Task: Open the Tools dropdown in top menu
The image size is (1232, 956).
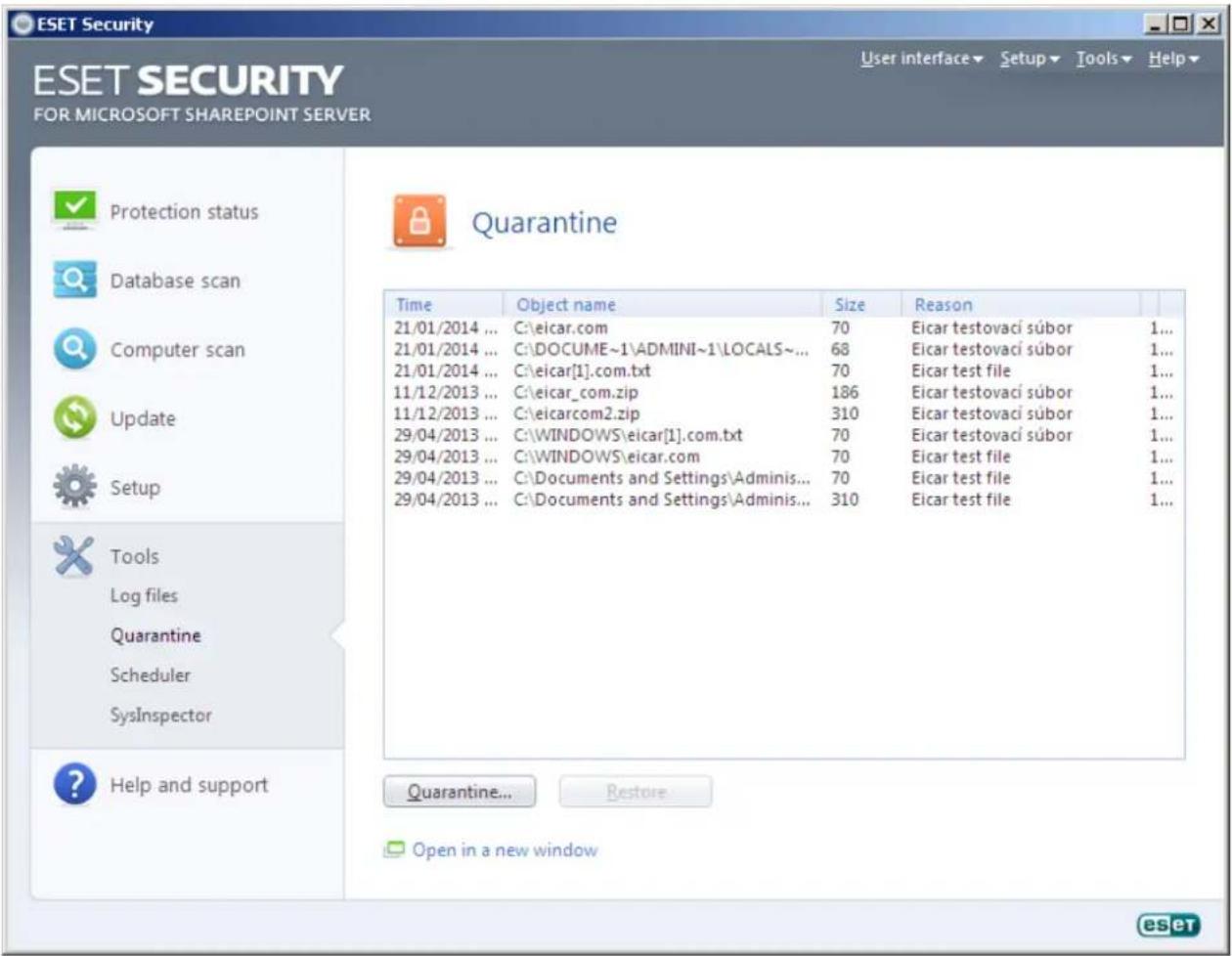Action: [x=1104, y=60]
